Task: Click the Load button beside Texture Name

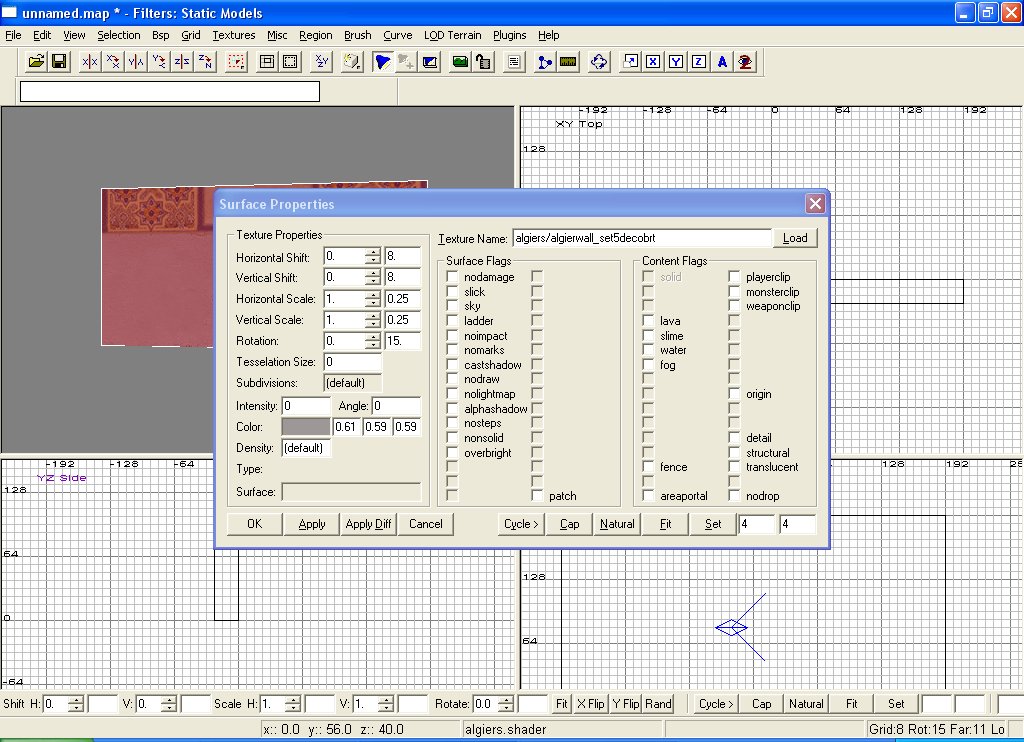Action: [x=795, y=238]
